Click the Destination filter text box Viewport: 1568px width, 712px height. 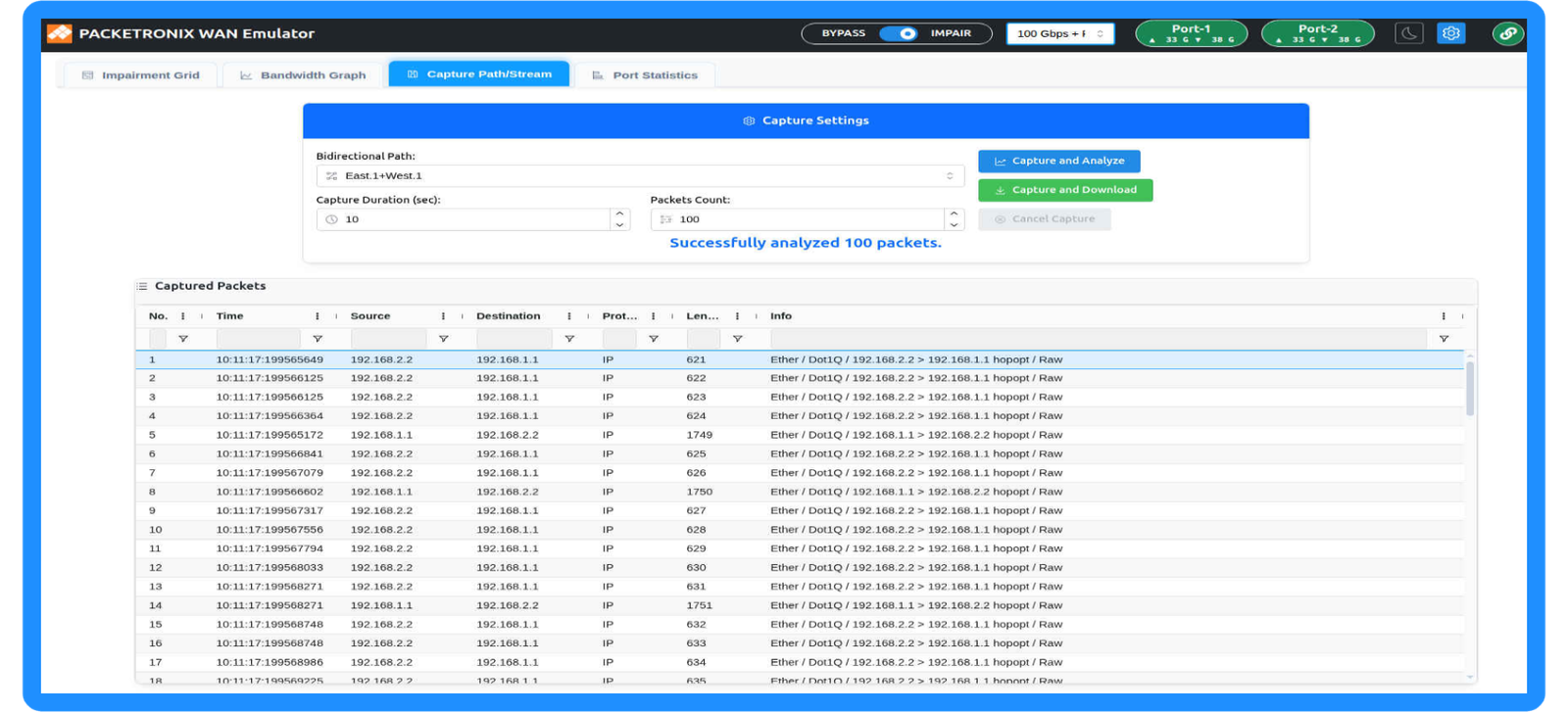tap(514, 339)
